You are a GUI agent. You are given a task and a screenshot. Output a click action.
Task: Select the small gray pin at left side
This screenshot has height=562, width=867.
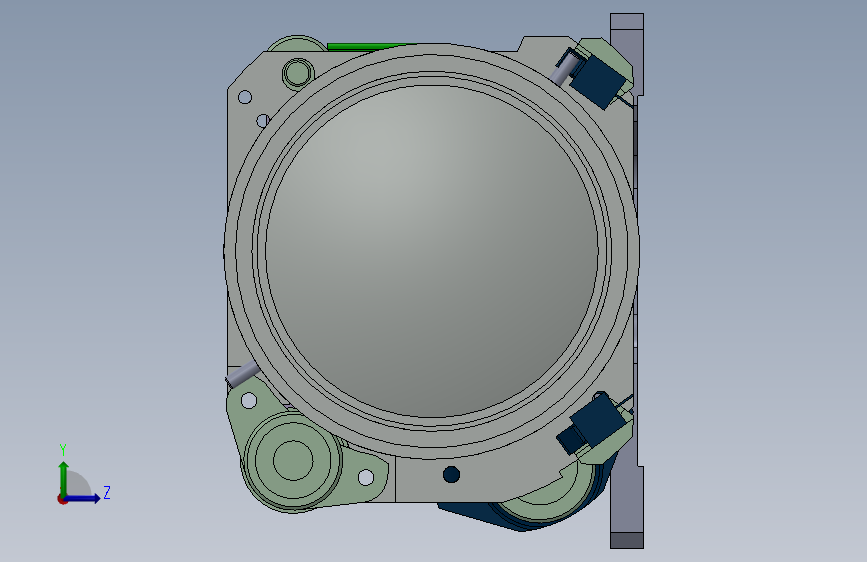tap(243, 374)
